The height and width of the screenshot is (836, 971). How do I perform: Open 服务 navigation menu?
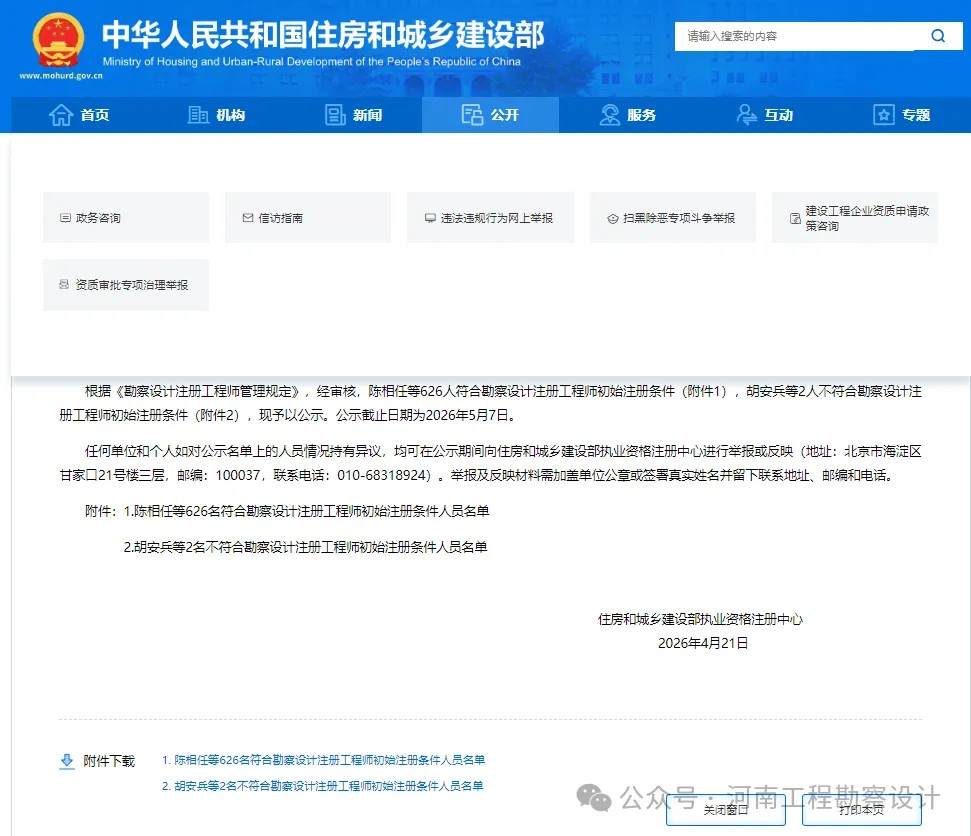(x=627, y=115)
